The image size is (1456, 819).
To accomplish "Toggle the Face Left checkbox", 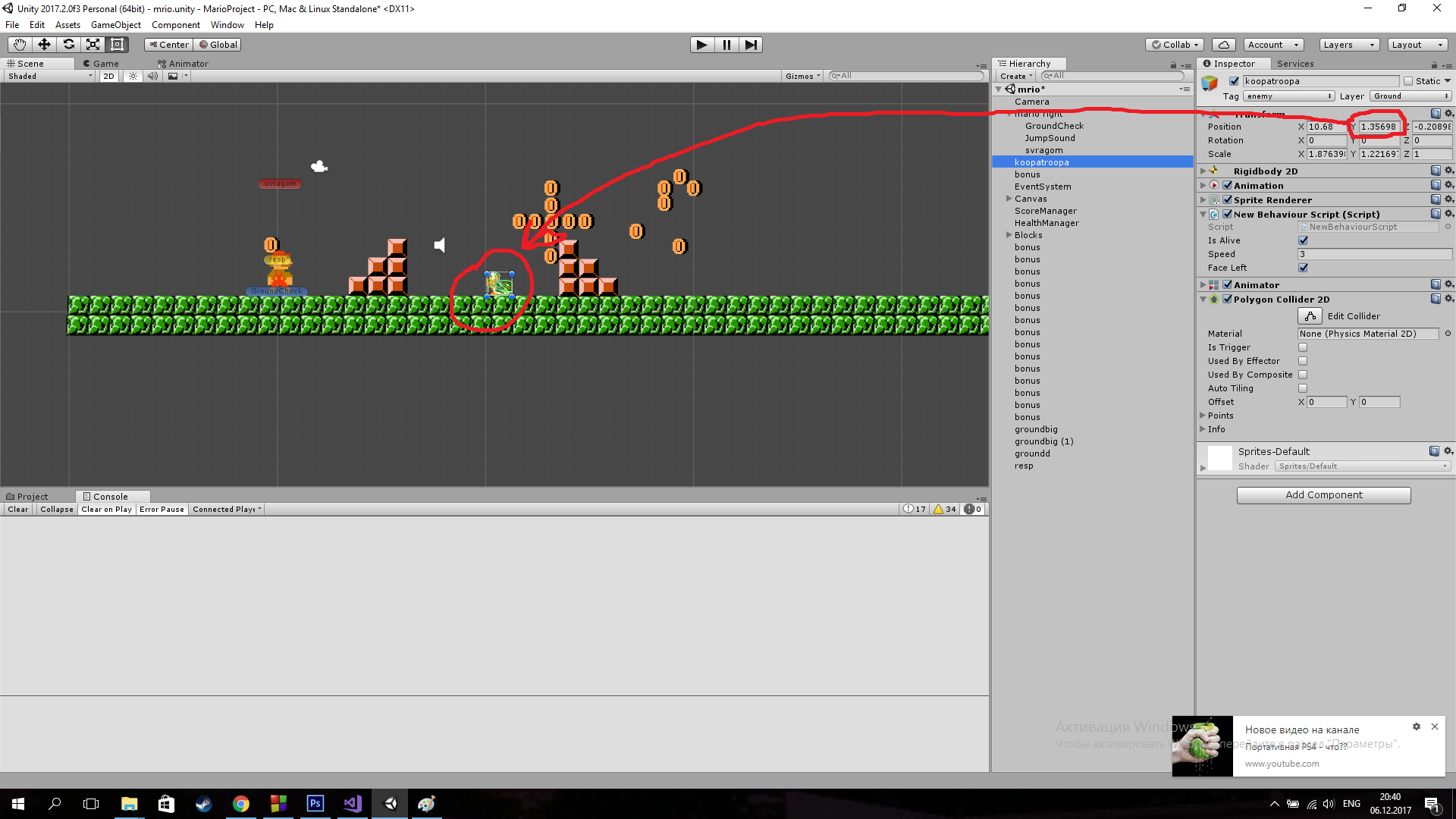I will pos(1303,268).
